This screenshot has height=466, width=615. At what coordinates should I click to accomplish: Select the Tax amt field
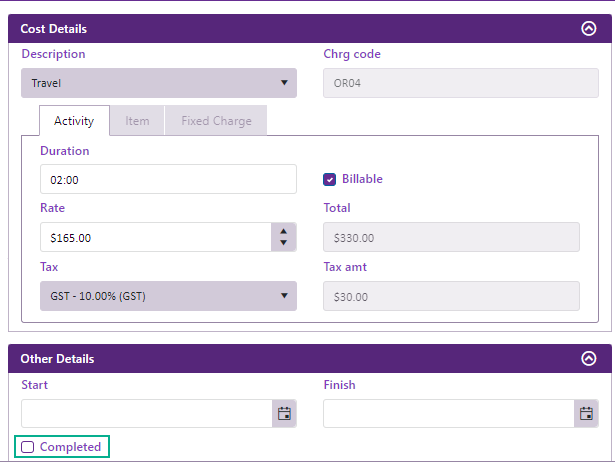click(451, 296)
